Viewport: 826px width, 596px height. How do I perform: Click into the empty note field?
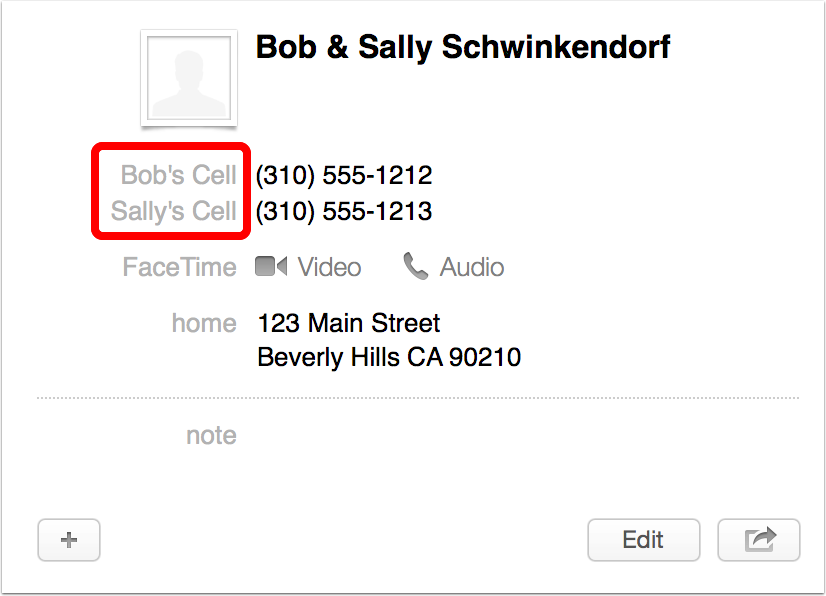(500, 436)
